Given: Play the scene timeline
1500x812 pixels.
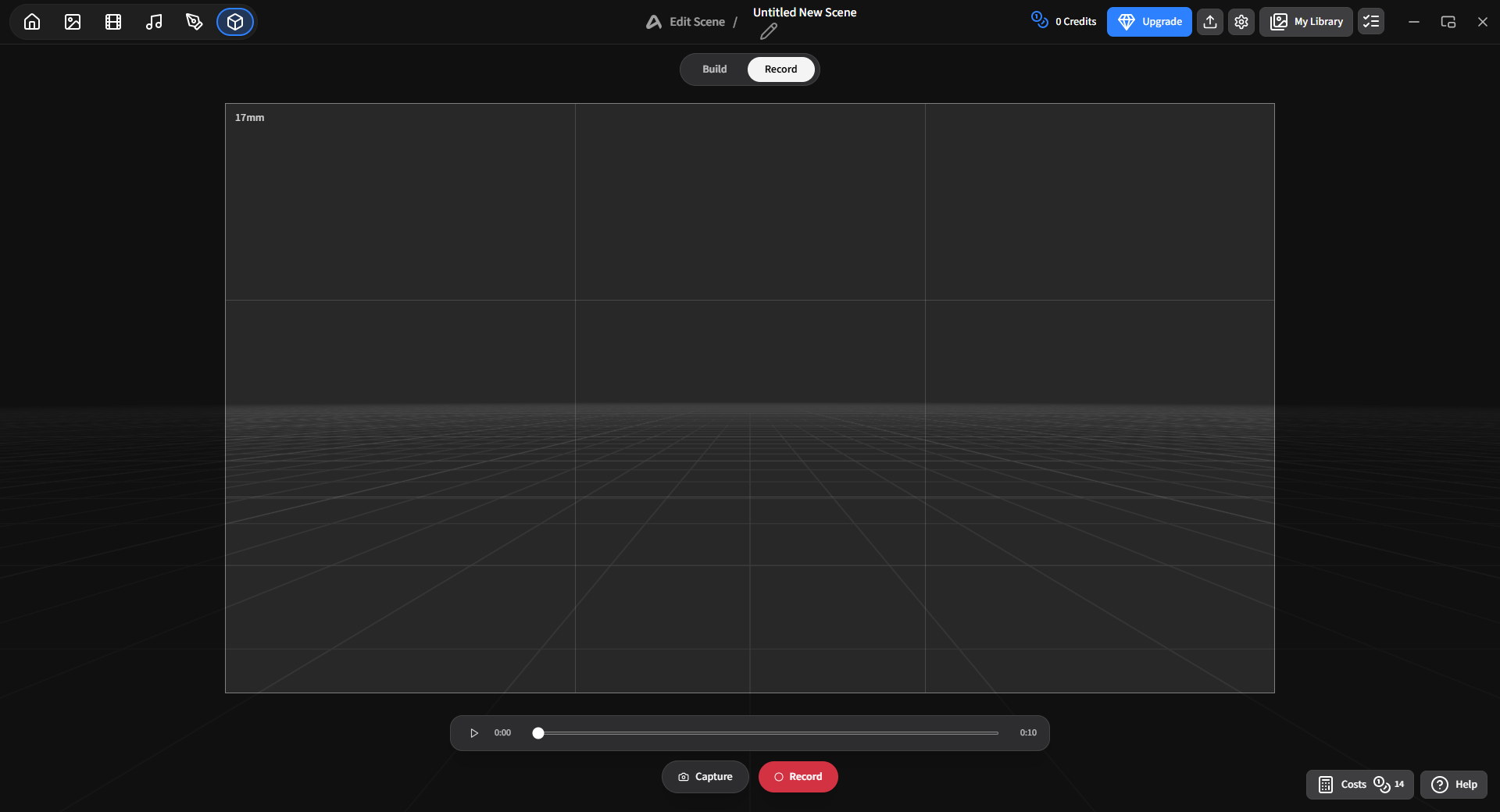Looking at the screenshot, I should point(474,733).
